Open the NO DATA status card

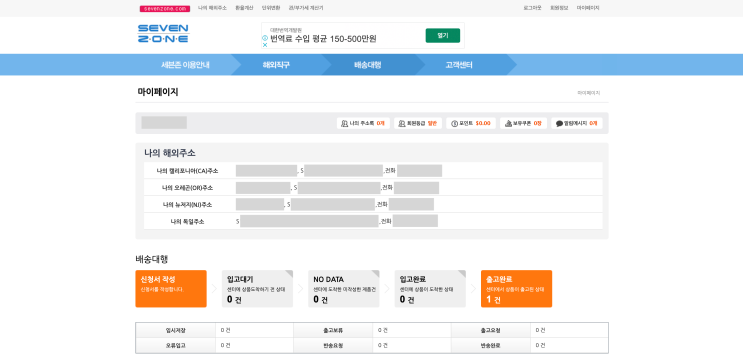point(344,289)
